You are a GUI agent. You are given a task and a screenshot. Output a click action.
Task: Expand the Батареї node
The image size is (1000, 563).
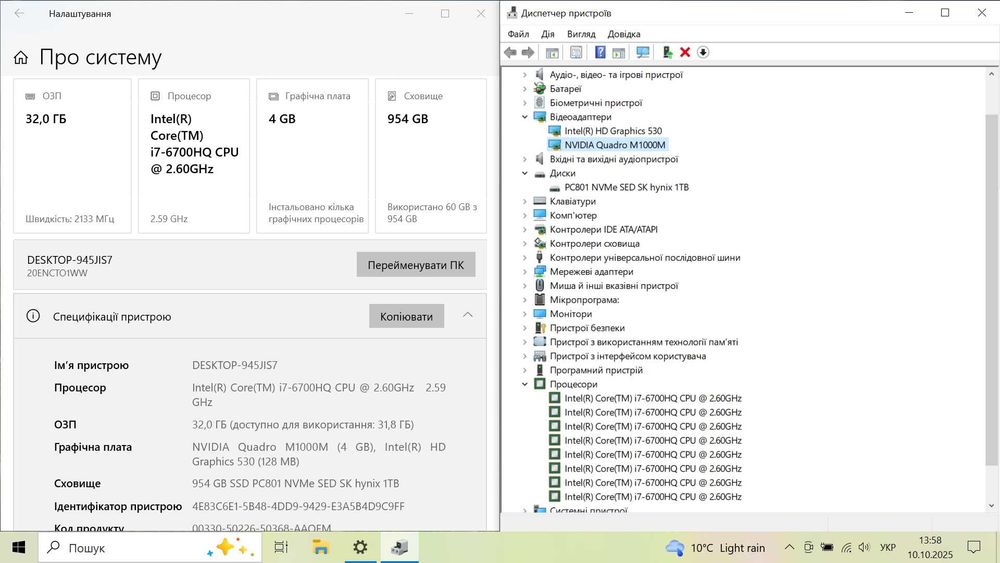[525, 89]
